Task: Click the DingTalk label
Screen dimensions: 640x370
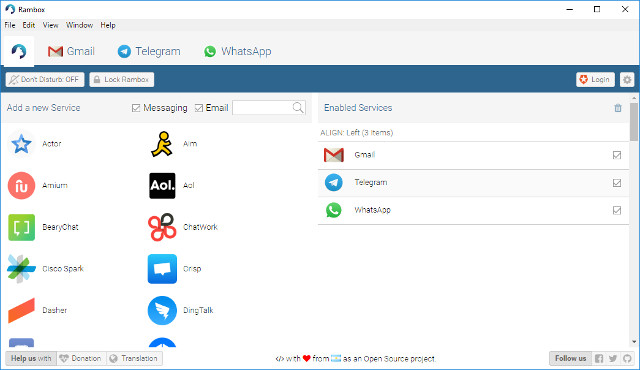Action: (x=198, y=310)
